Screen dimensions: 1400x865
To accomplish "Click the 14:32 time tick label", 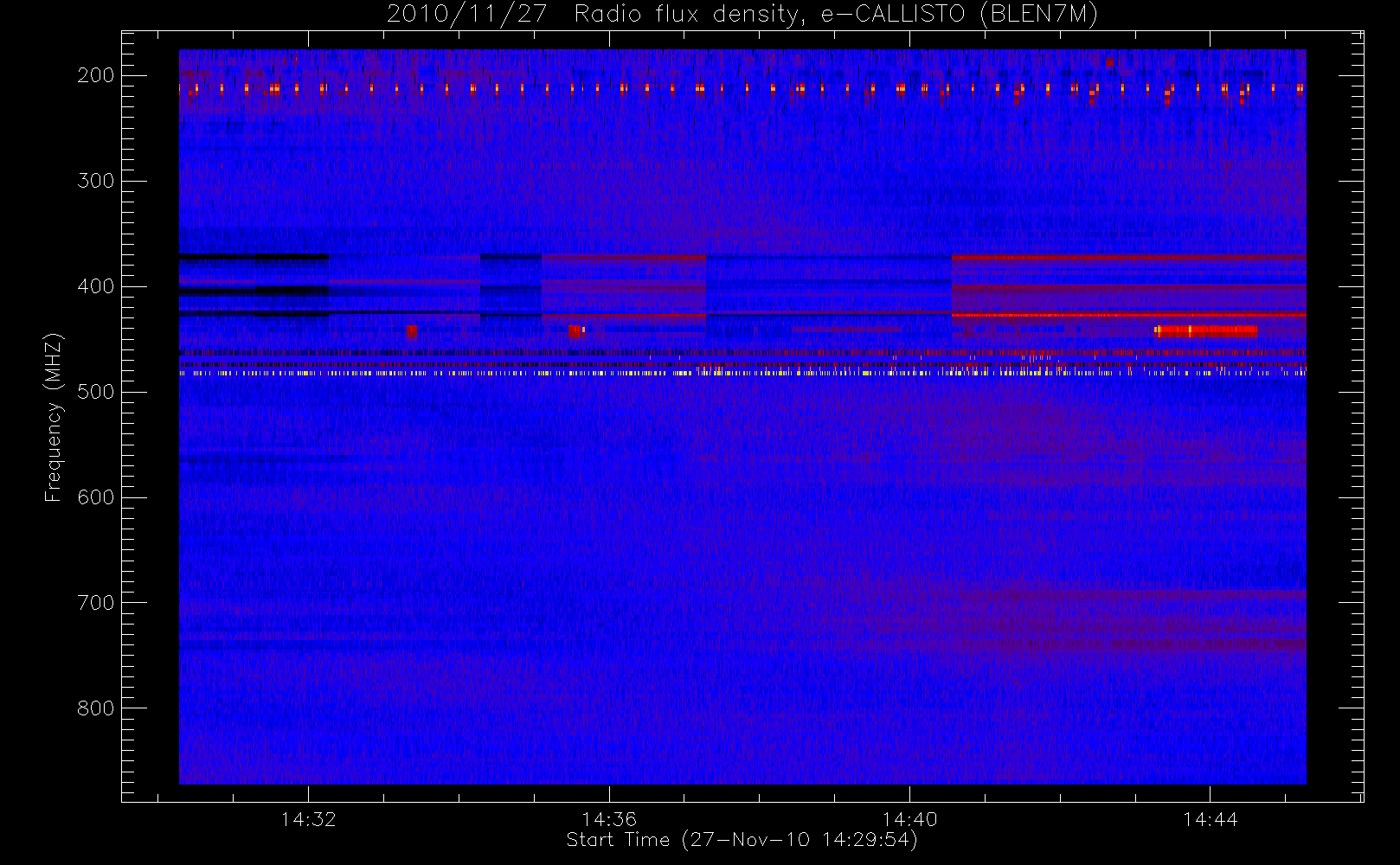I will 308,819.
